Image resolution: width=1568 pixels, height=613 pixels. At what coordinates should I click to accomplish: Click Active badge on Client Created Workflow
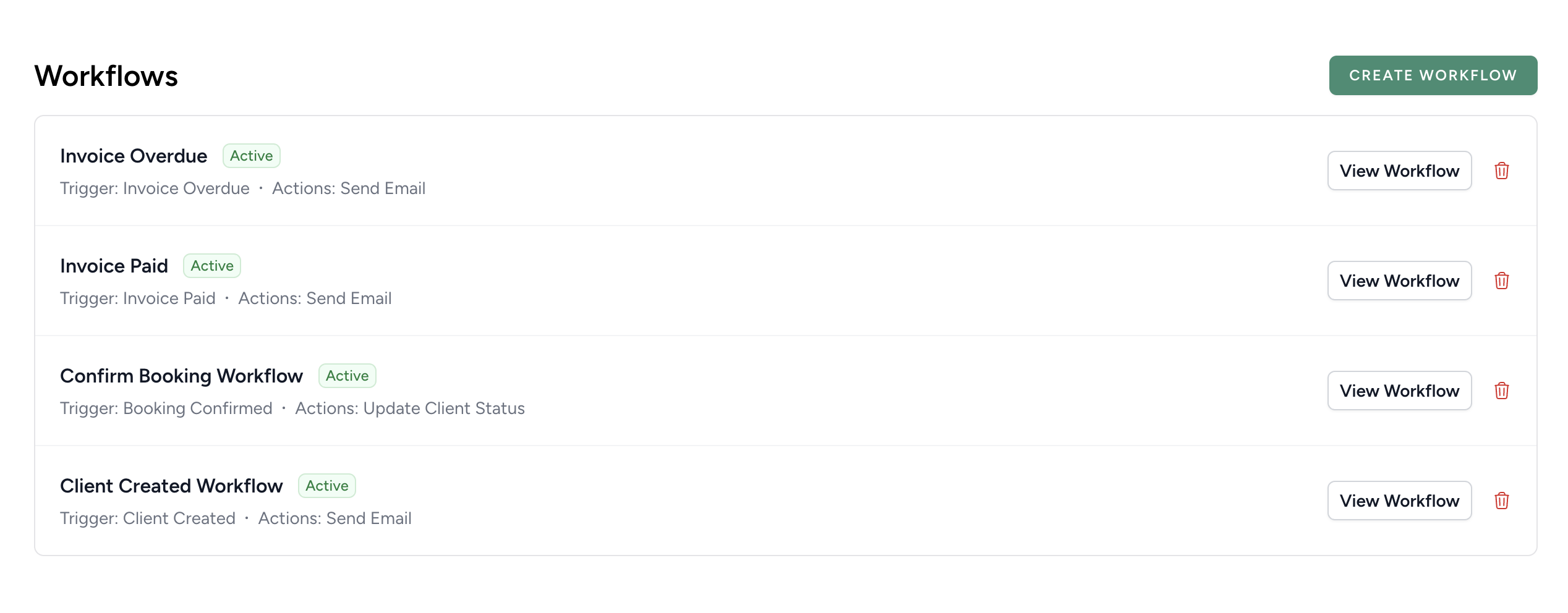tap(327, 486)
